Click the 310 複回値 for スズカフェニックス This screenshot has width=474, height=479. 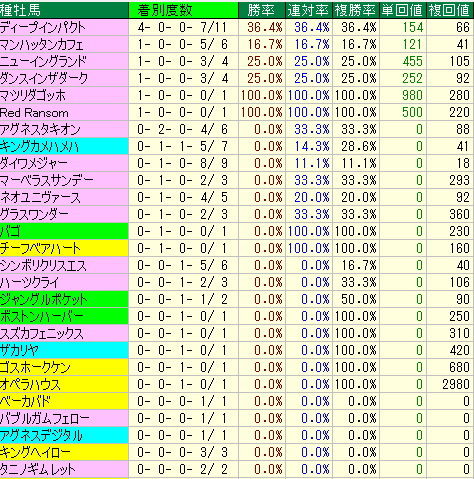coord(460,333)
